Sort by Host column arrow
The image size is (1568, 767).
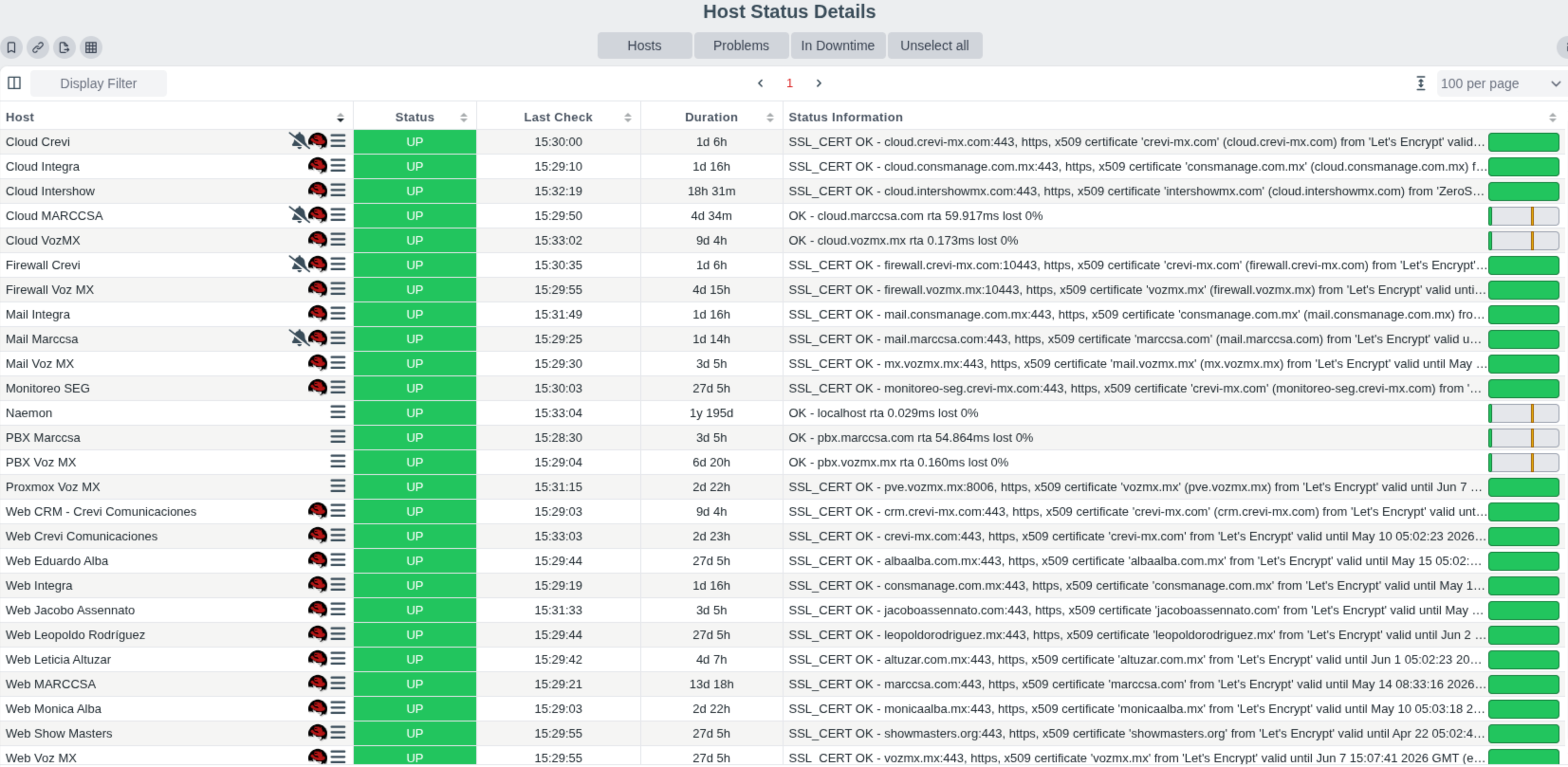tap(340, 118)
